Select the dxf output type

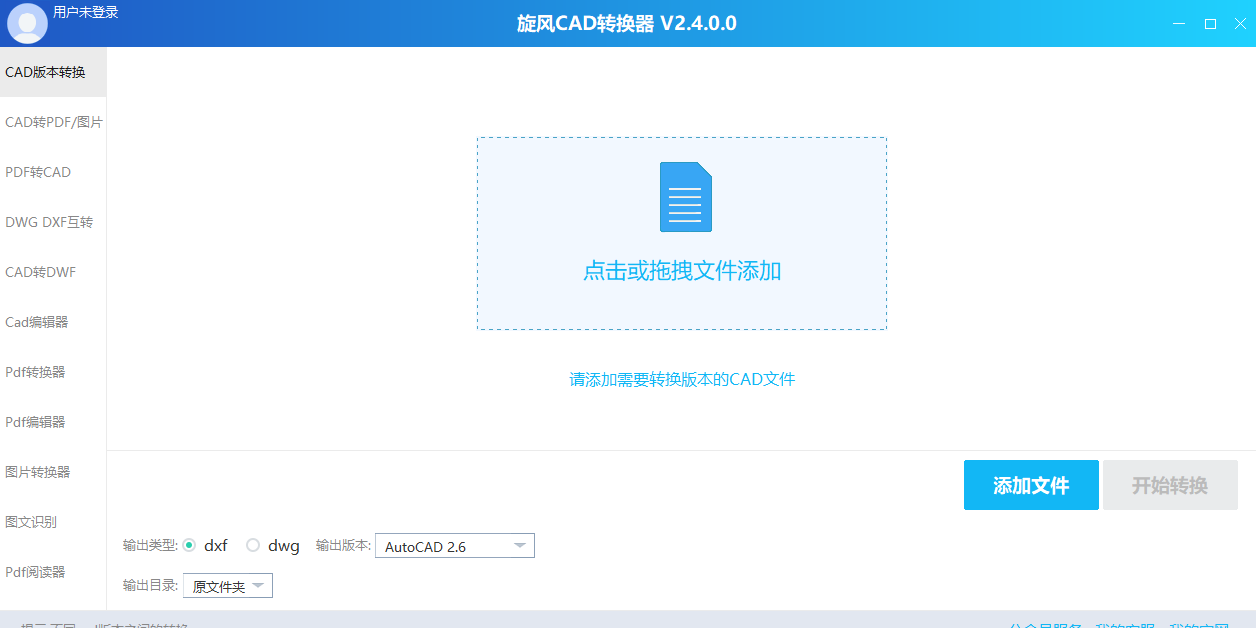coord(190,545)
